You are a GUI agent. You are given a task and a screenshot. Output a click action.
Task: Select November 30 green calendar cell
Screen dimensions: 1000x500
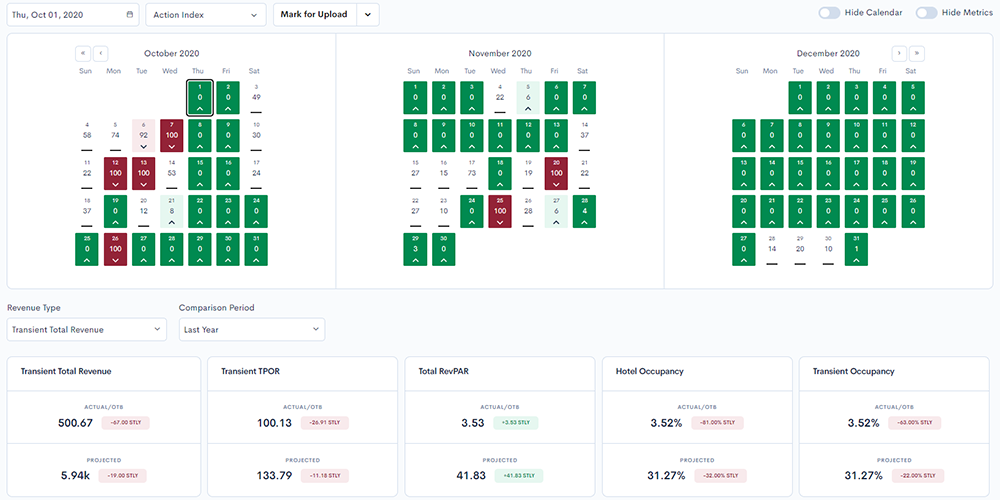pyautogui.click(x=443, y=249)
